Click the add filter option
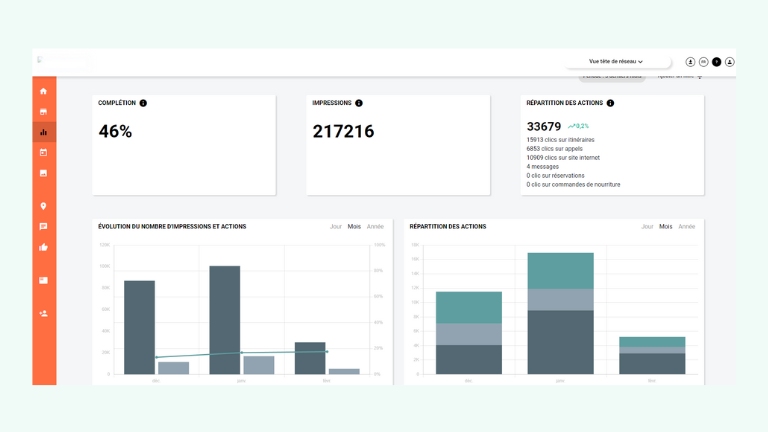Image resolution: width=768 pixels, height=432 pixels. pyautogui.click(x=680, y=77)
